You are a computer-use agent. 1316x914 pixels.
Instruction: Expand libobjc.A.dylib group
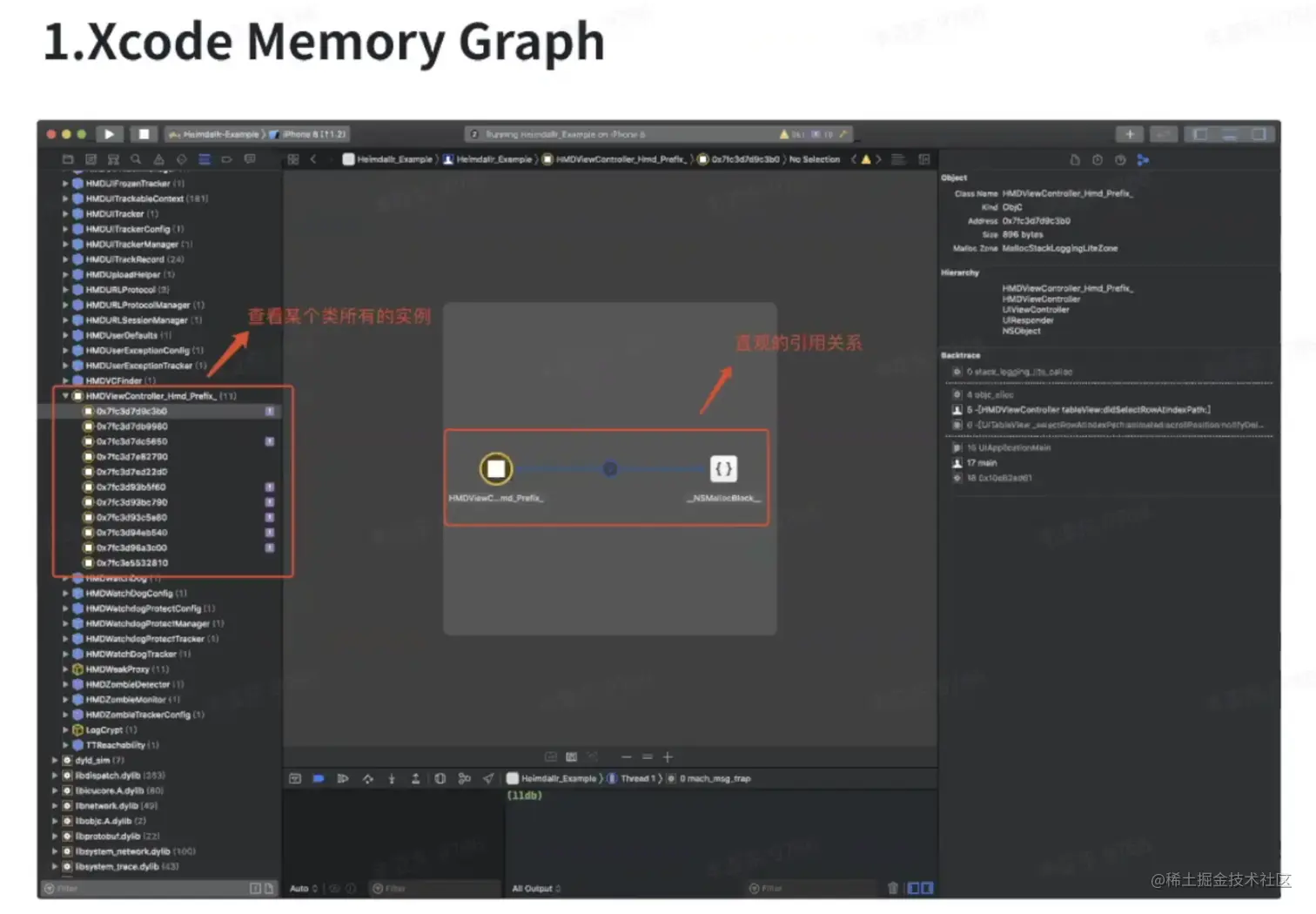[x=55, y=821]
